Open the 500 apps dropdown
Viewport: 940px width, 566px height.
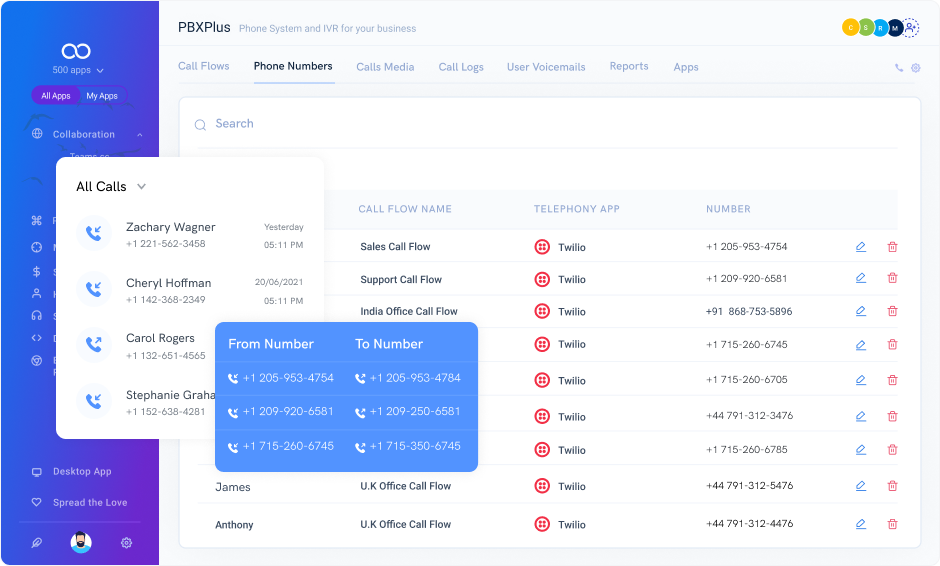78,71
